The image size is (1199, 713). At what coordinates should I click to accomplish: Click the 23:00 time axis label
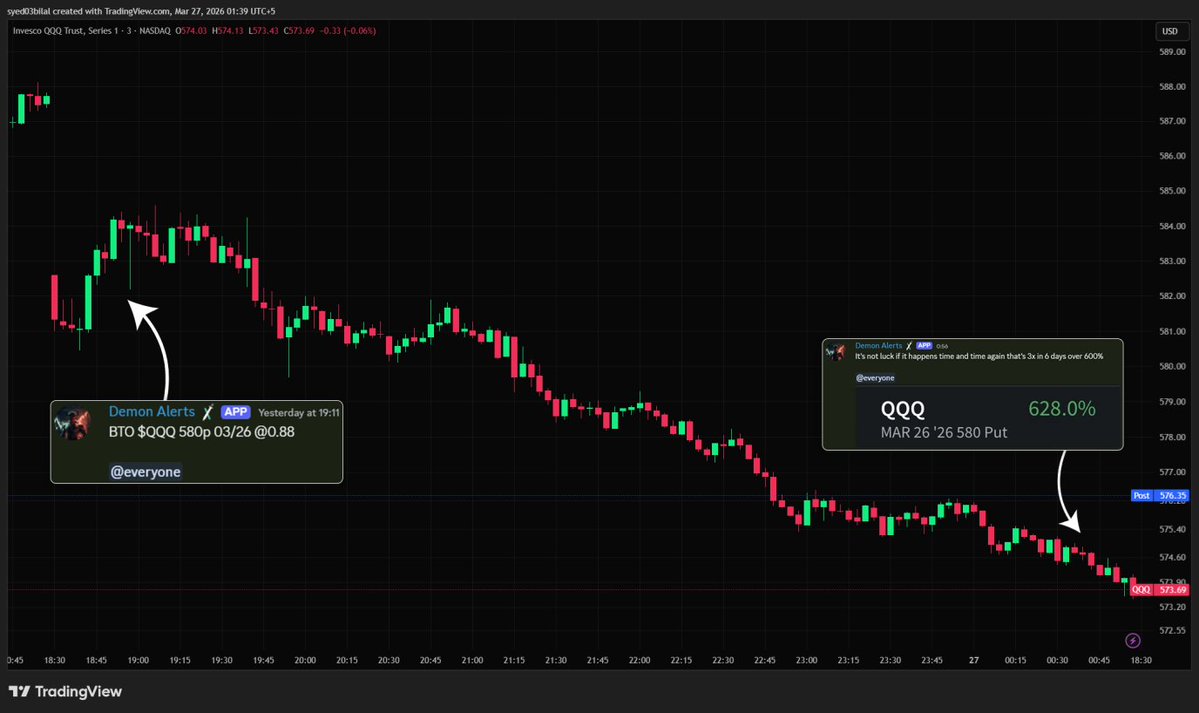(807, 660)
